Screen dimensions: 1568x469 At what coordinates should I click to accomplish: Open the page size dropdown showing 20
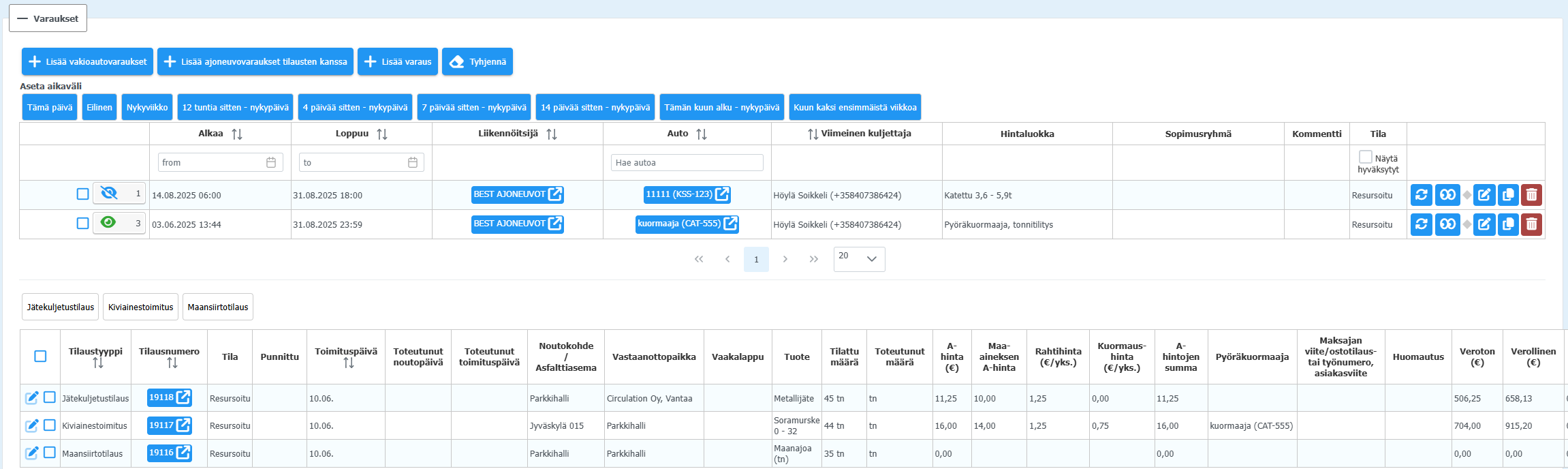(859, 259)
